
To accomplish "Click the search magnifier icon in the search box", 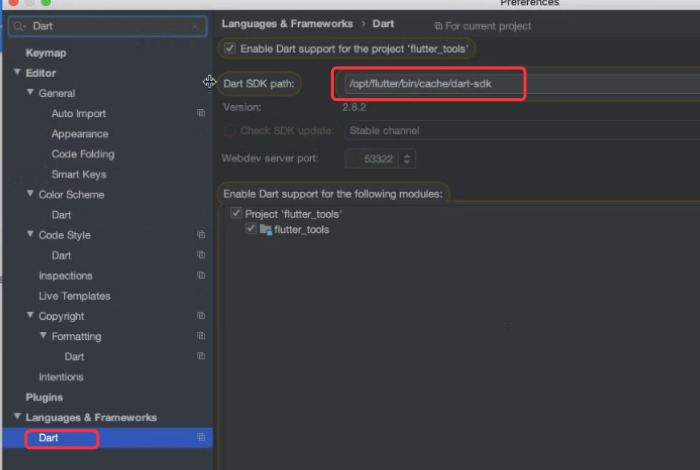I will click(19, 26).
